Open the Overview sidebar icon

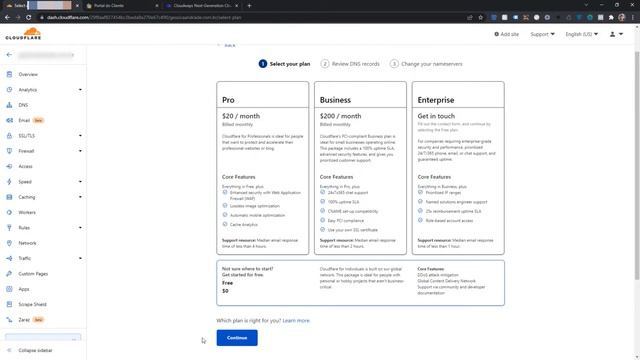tap(9, 74)
